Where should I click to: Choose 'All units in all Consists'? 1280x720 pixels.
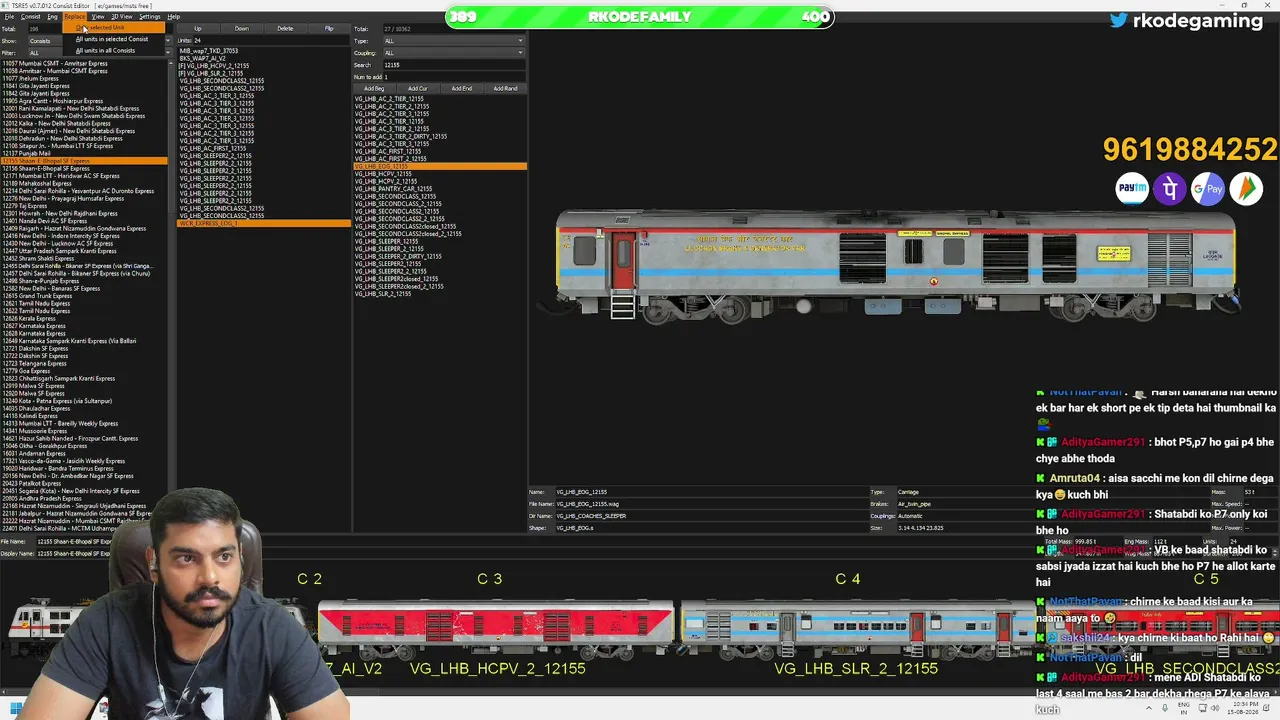pyautogui.click(x=106, y=51)
